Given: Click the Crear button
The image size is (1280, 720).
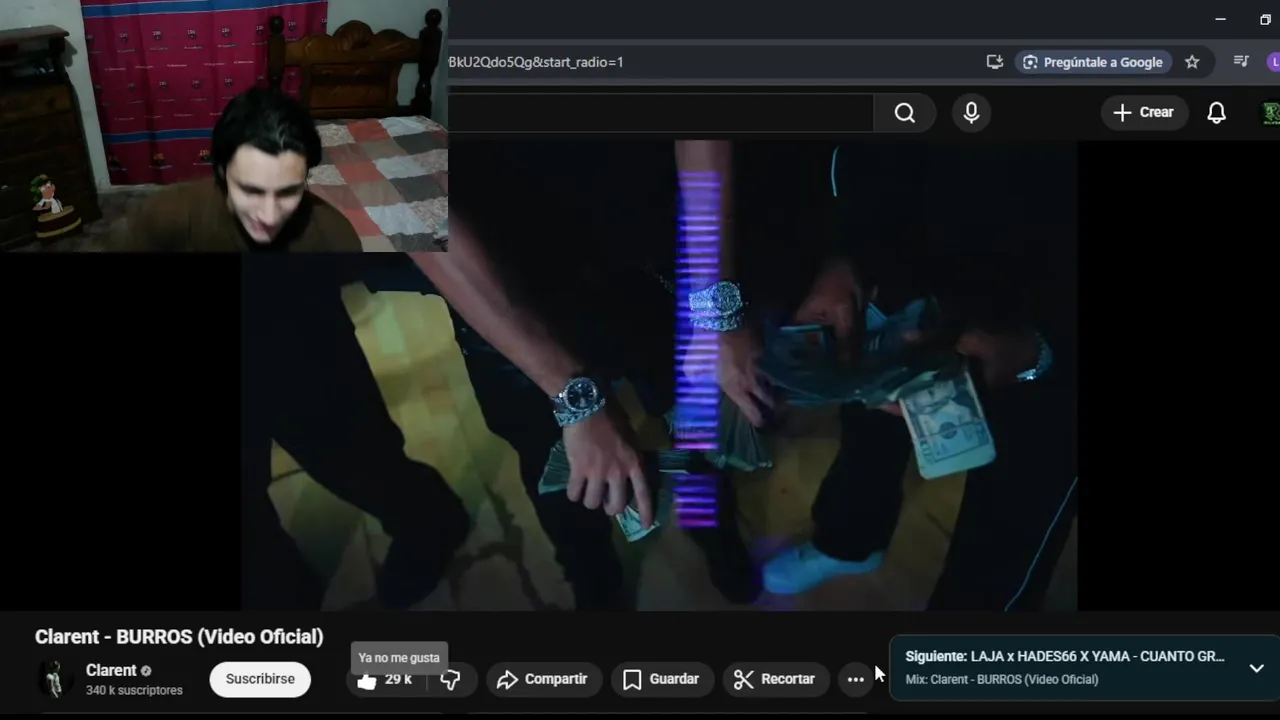Looking at the screenshot, I should pyautogui.click(x=1144, y=112).
